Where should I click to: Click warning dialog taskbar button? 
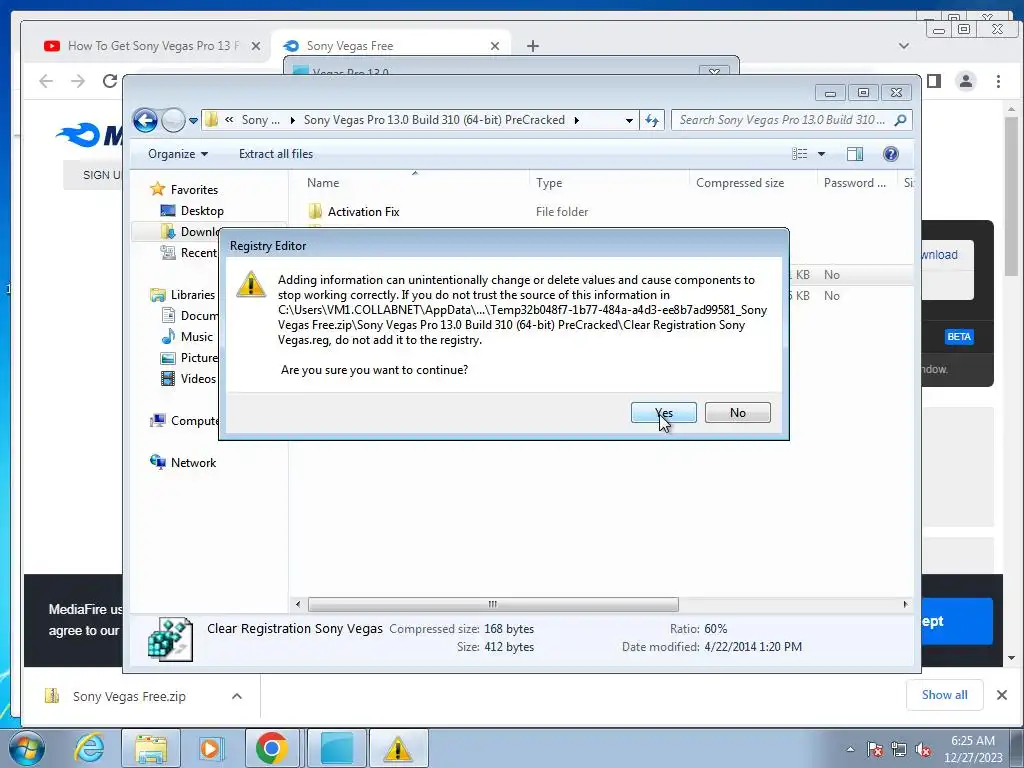click(398, 748)
